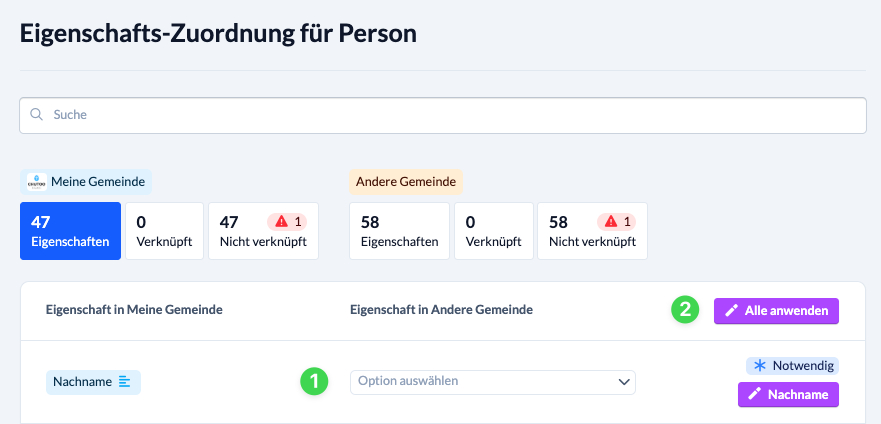Click the blue asterisk Notwendig icon

tap(760, 366)
